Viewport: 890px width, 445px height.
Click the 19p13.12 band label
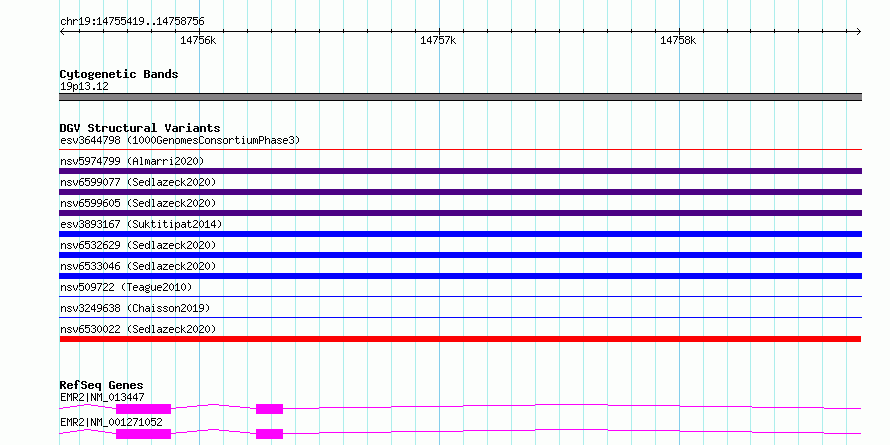[x=84, y=87]
